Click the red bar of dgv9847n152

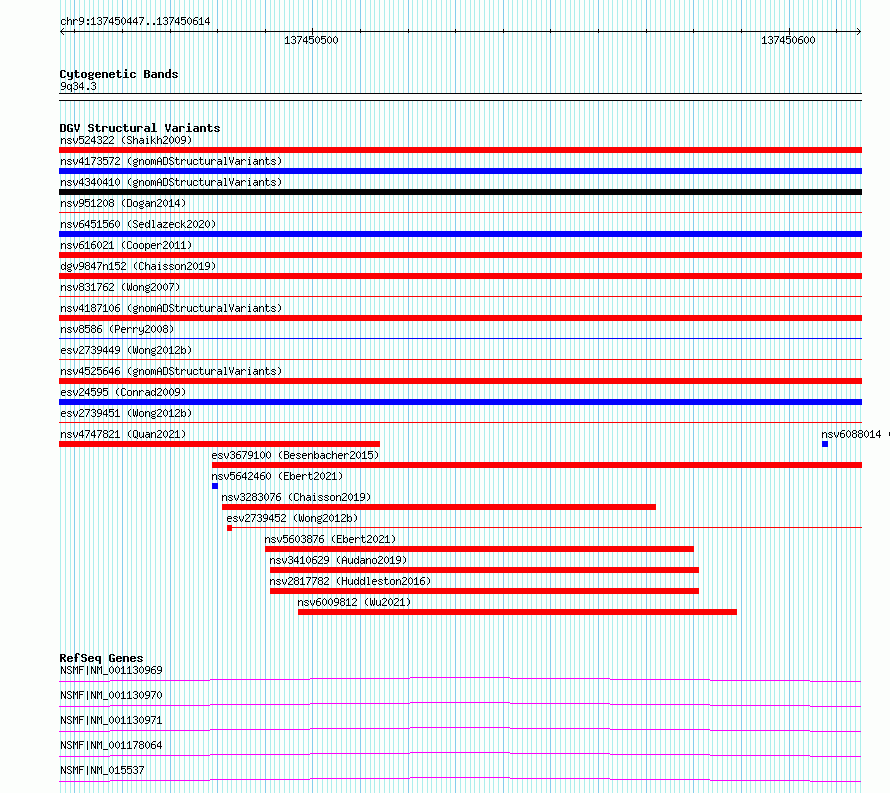coord(460,276)
